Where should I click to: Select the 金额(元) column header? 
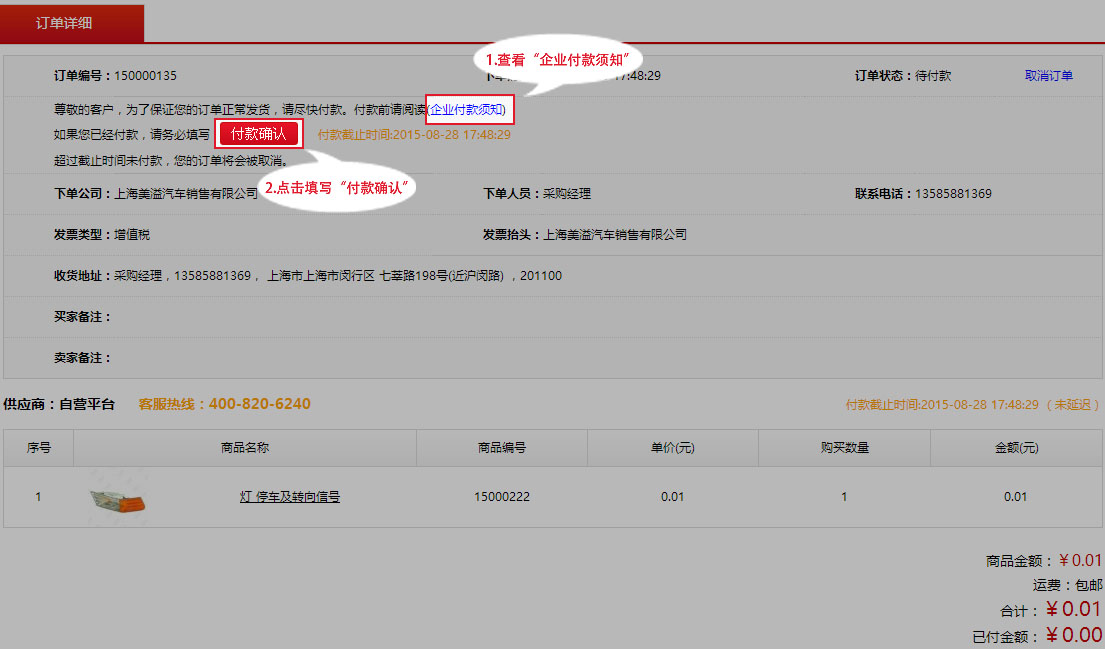pos(1016,448)
